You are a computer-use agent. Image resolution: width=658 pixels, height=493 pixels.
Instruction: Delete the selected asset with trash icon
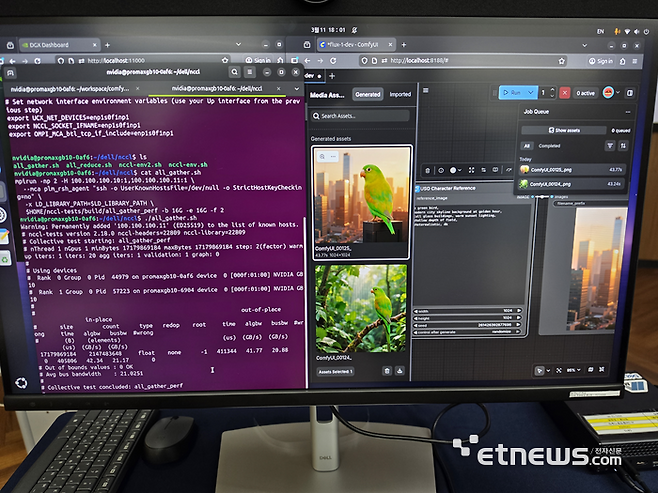(387, 370)
